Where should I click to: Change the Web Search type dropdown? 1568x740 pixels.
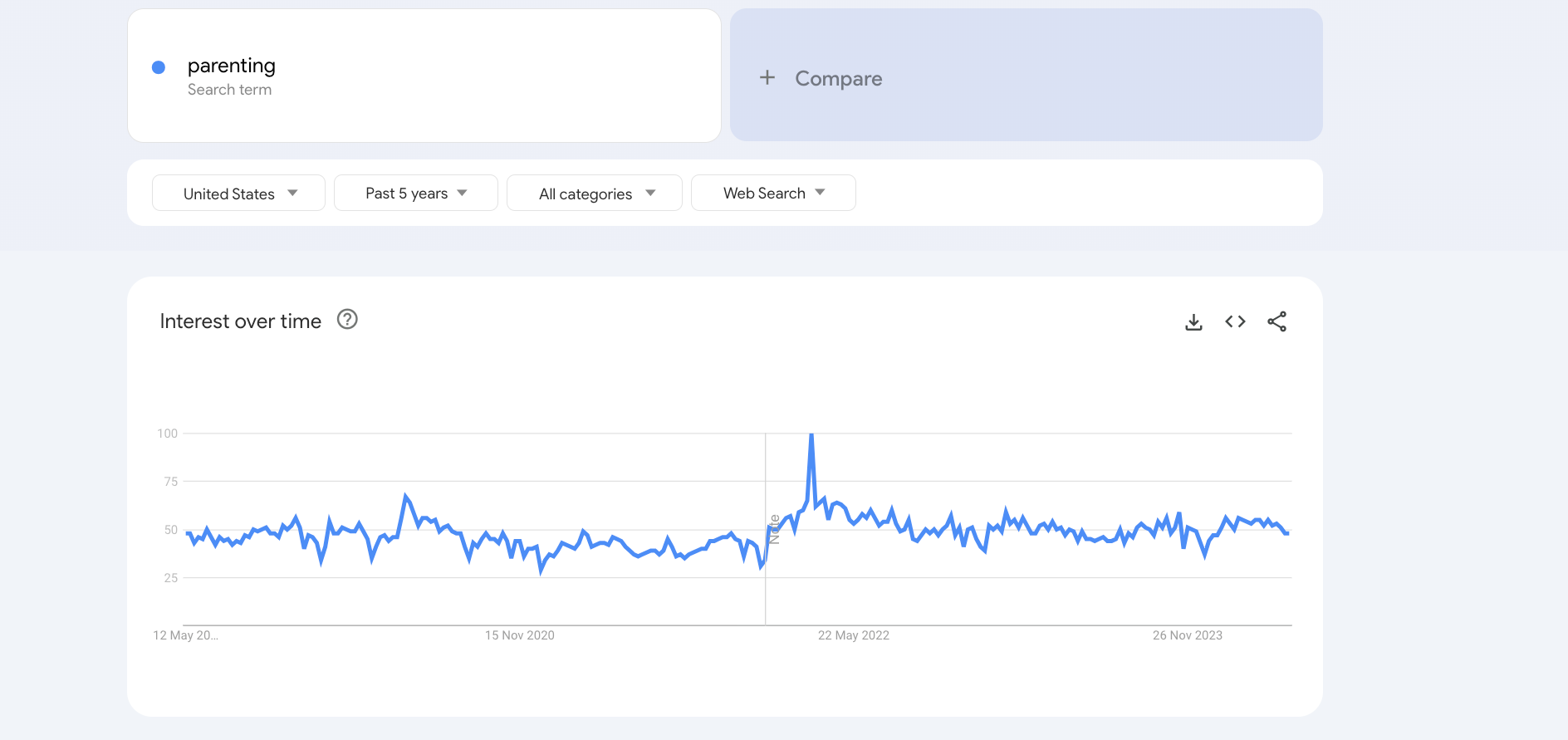coord(773,194)
